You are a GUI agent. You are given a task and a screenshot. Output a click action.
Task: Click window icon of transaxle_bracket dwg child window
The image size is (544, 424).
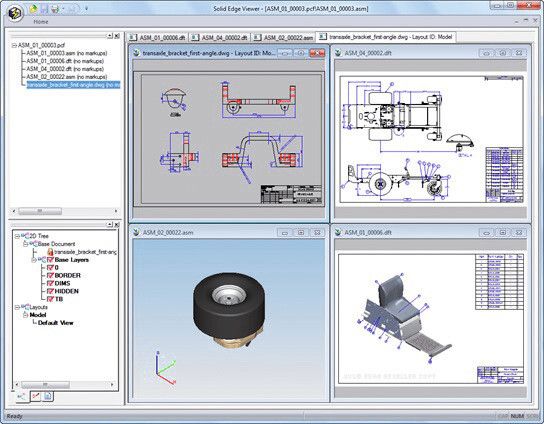[136, 53]
